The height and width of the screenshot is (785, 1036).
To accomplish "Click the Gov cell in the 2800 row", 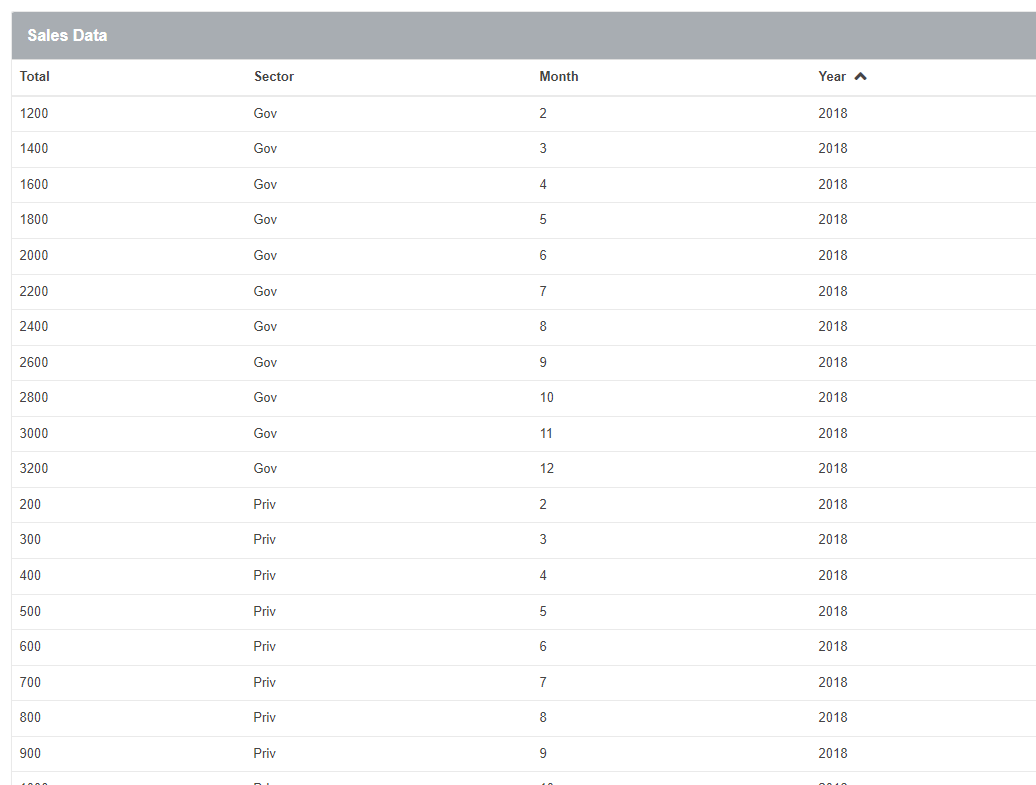I will [x=265, y=398].
